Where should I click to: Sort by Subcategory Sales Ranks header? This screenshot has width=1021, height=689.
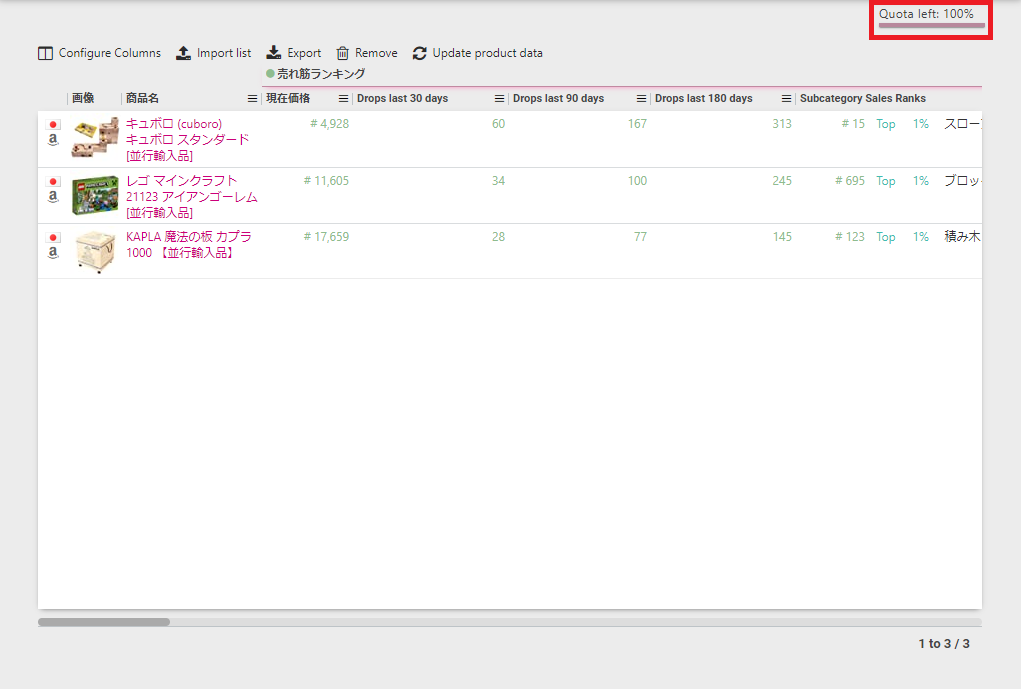(863, 98)
